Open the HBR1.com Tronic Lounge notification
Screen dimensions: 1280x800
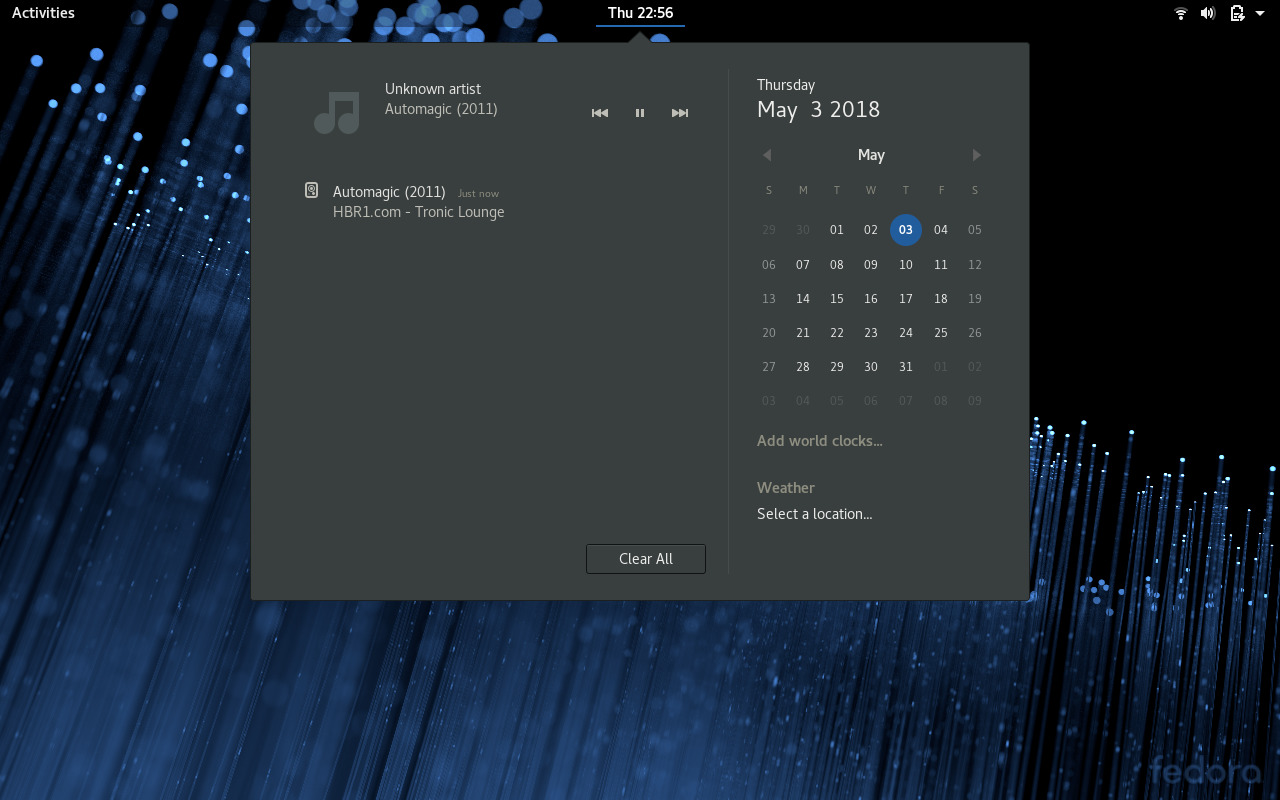coord(418,202)
